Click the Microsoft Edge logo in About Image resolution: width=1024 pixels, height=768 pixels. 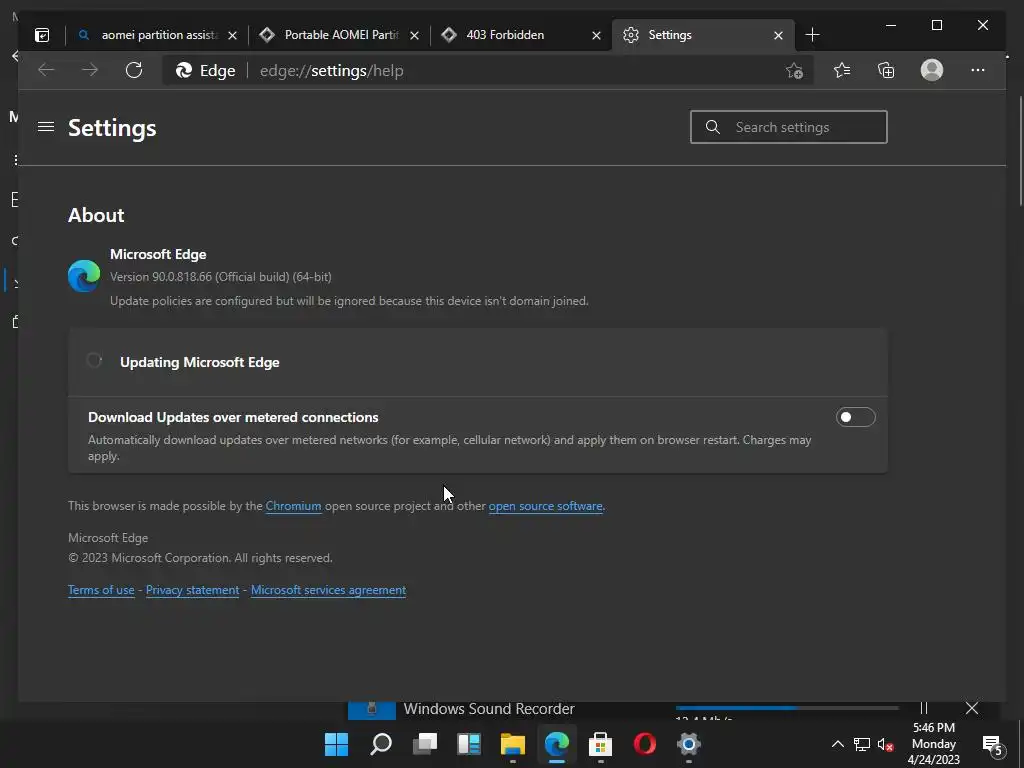tap(84, 276)
